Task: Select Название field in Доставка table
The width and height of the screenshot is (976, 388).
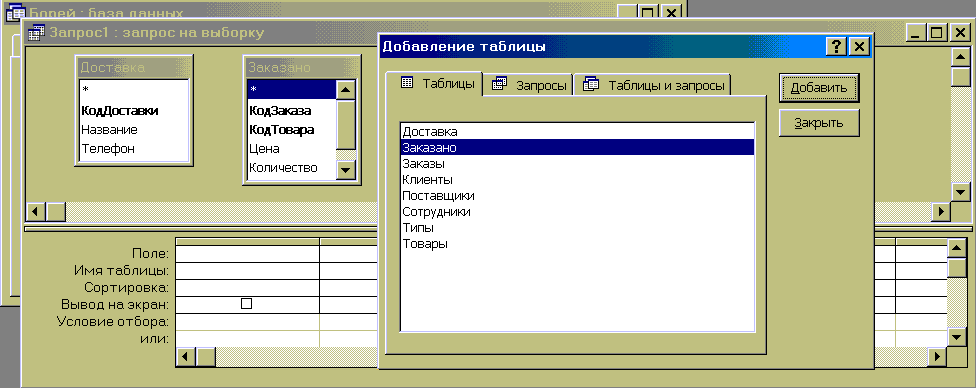Action: click(134, 130)
